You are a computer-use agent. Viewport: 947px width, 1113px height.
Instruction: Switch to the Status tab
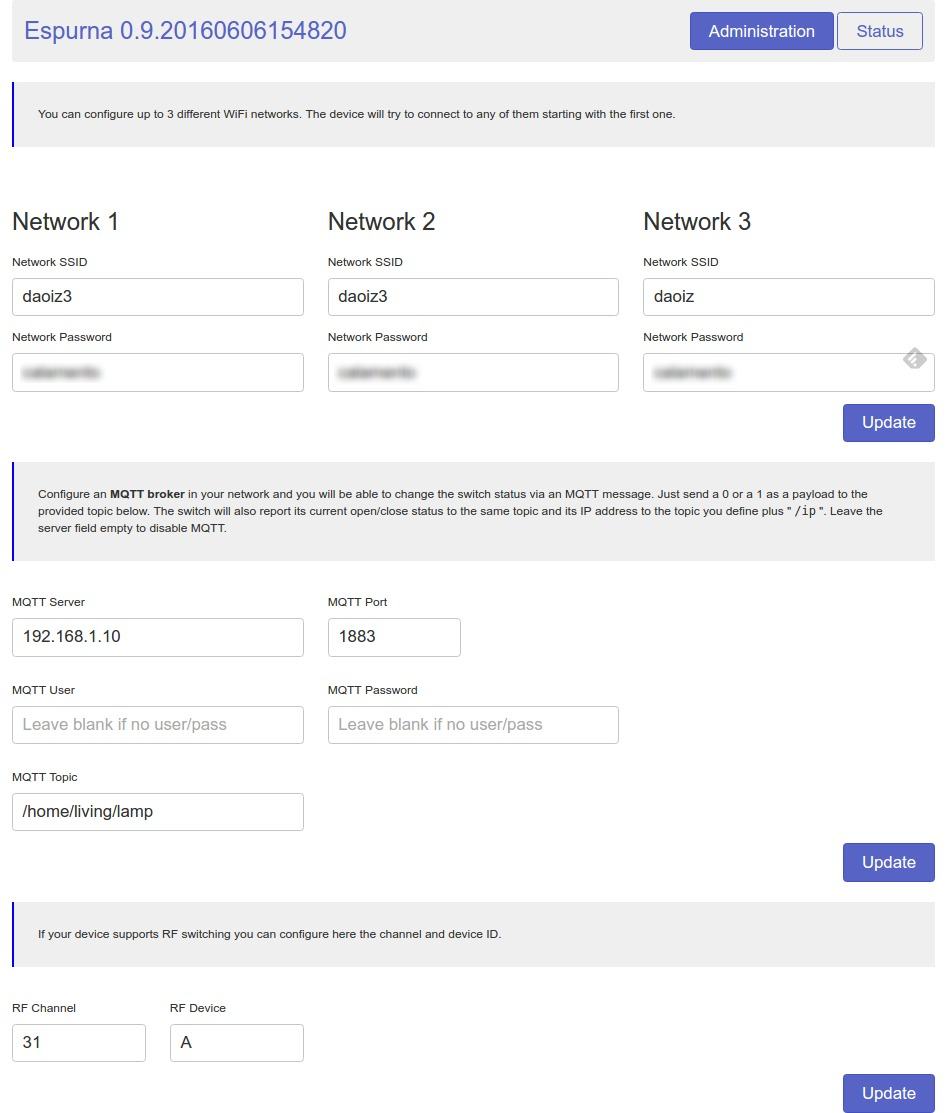[x=879, y=31]
